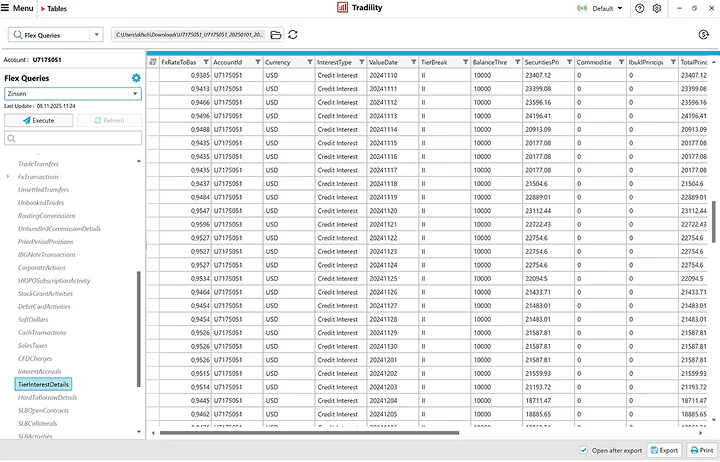
Task: Click the Tradility logo icon
Action: tap(342, 7)
